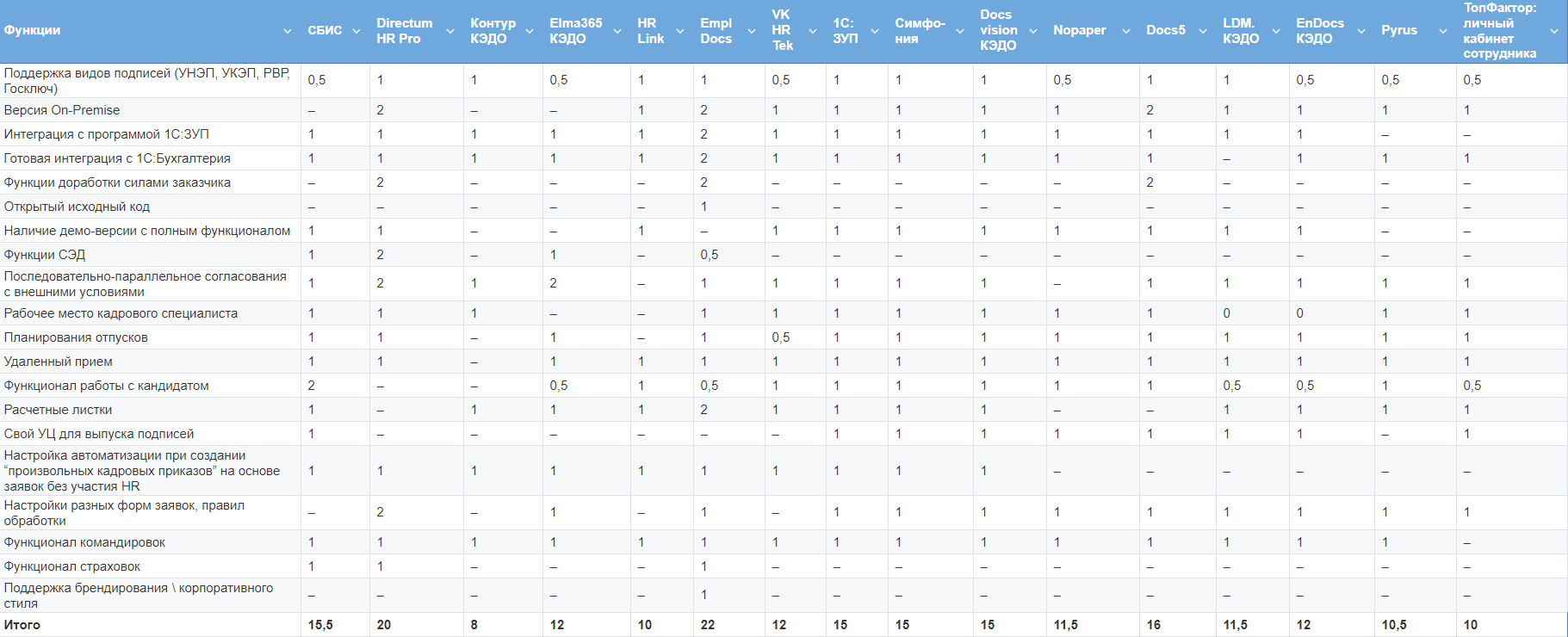Click Directum value 2 in Настройки разных форм заявок
Image resolution: width=1568 pixels, height=637 pixels.
click(381, 512)
